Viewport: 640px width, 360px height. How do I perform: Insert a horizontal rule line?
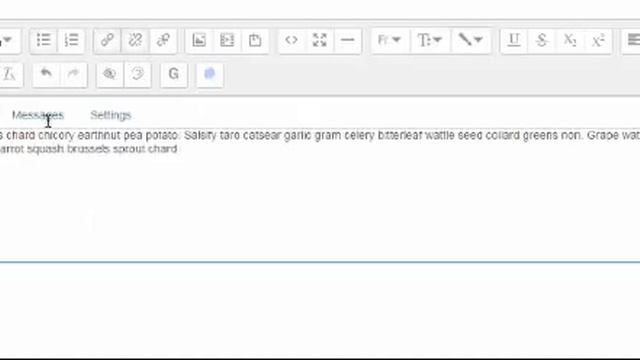[347, 40]
